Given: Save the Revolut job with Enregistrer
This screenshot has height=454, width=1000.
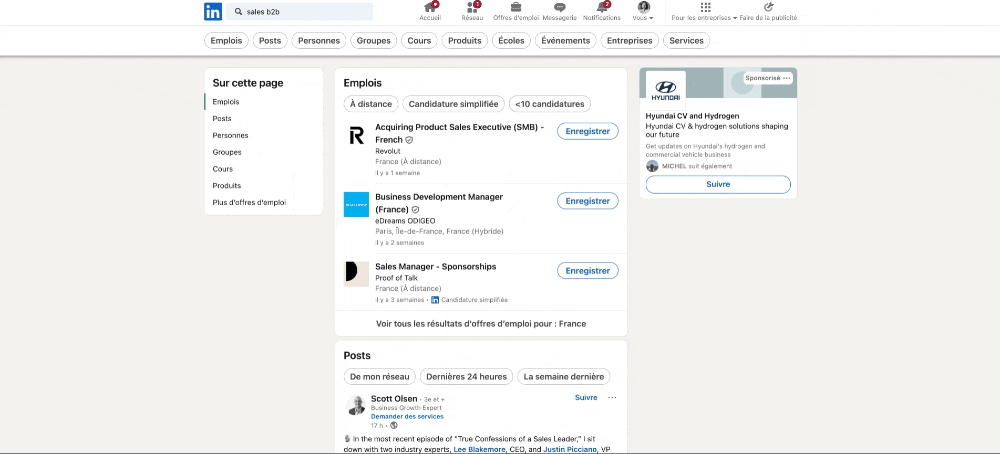Looking at the screenshot, I should pos(587,131).
